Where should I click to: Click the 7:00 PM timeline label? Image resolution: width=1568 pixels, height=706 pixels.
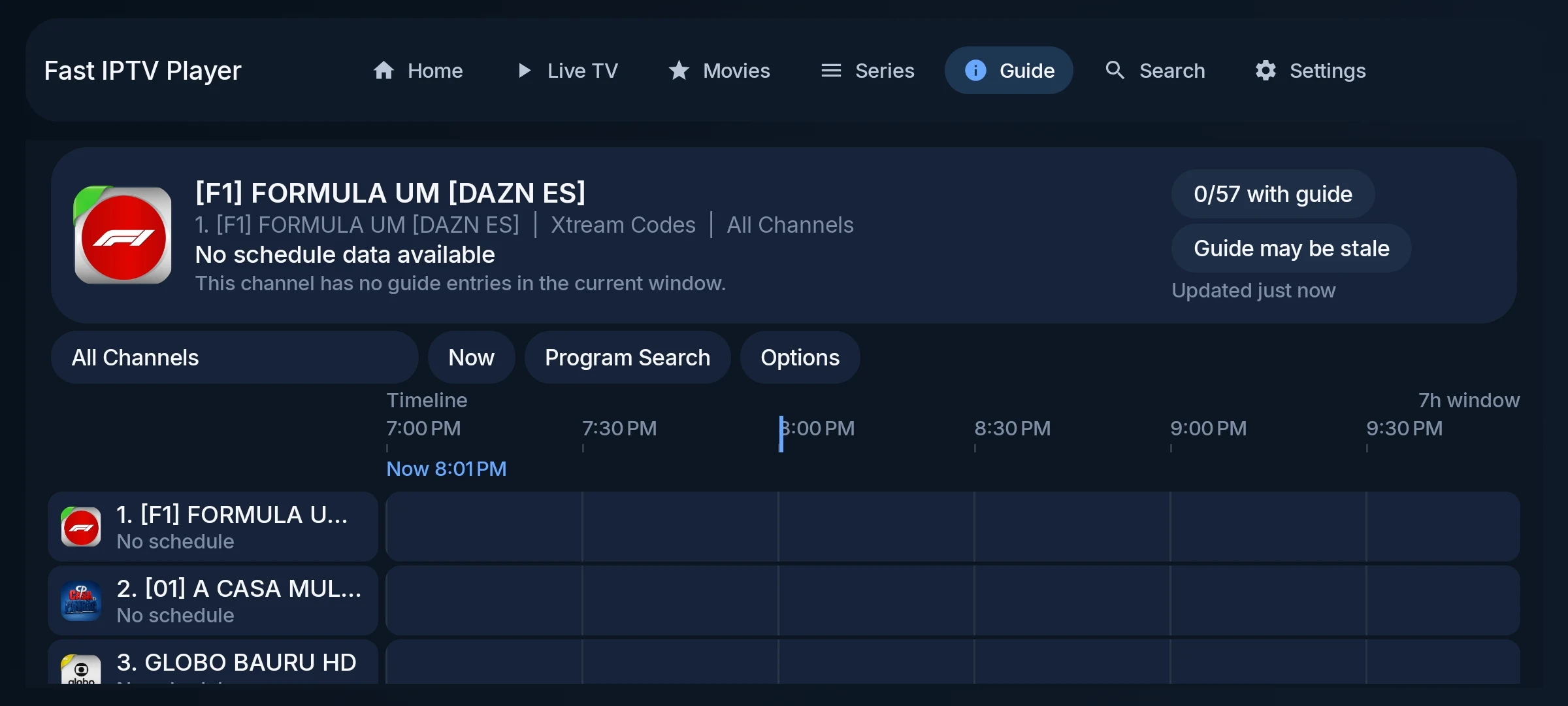pyautogui.click(x=423, y=428)
